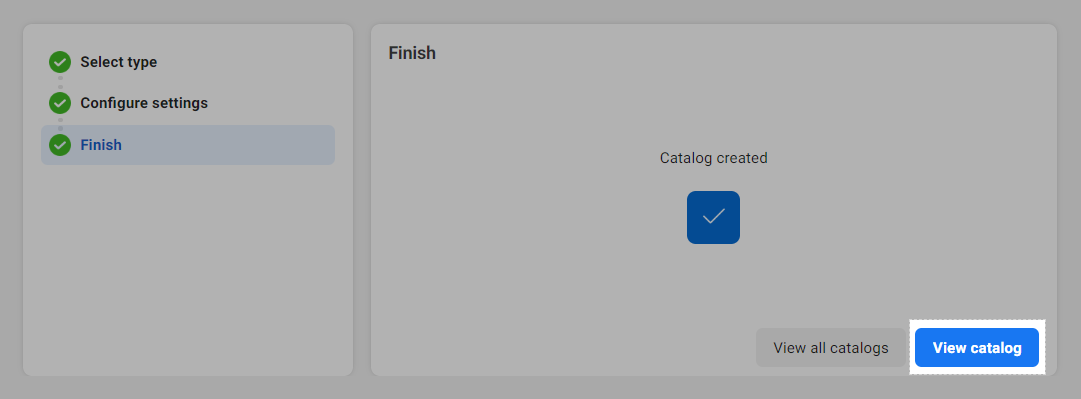Click dotted connector between Select type and Configure settings
This screenshot has height=399, width=1081.
click(60, 83)
